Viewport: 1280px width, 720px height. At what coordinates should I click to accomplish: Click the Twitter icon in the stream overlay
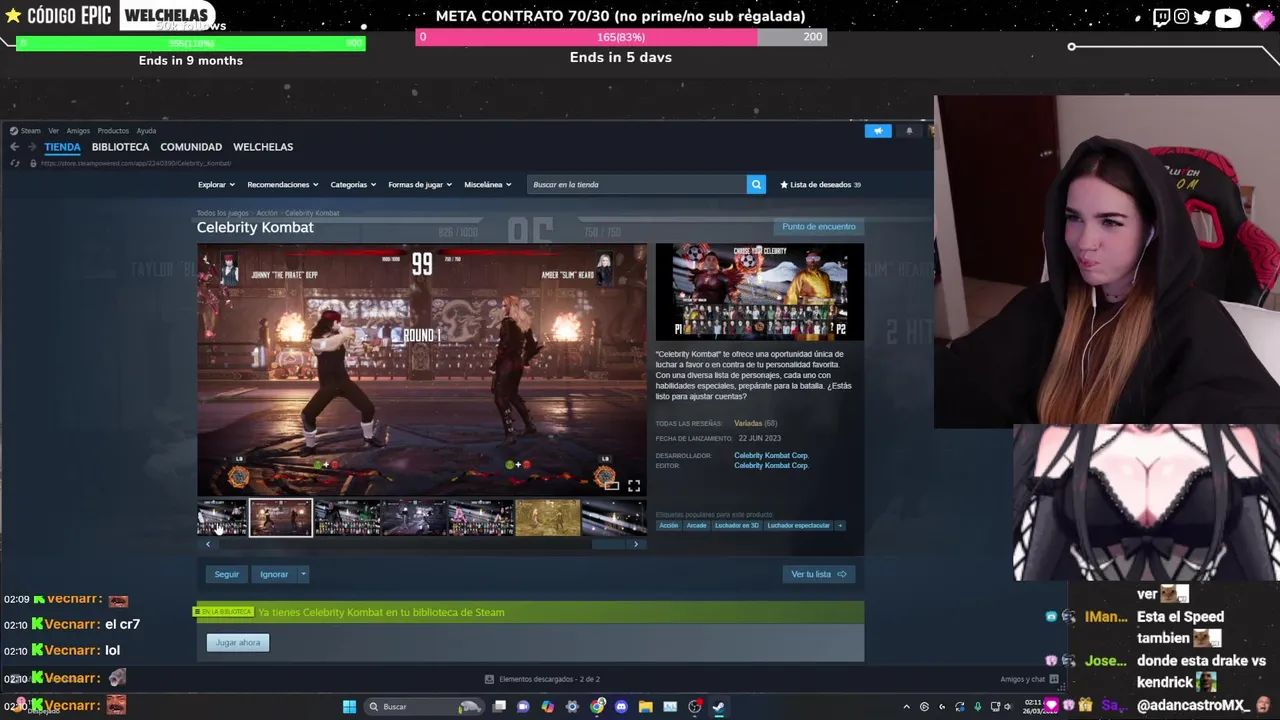[1202, 17]
